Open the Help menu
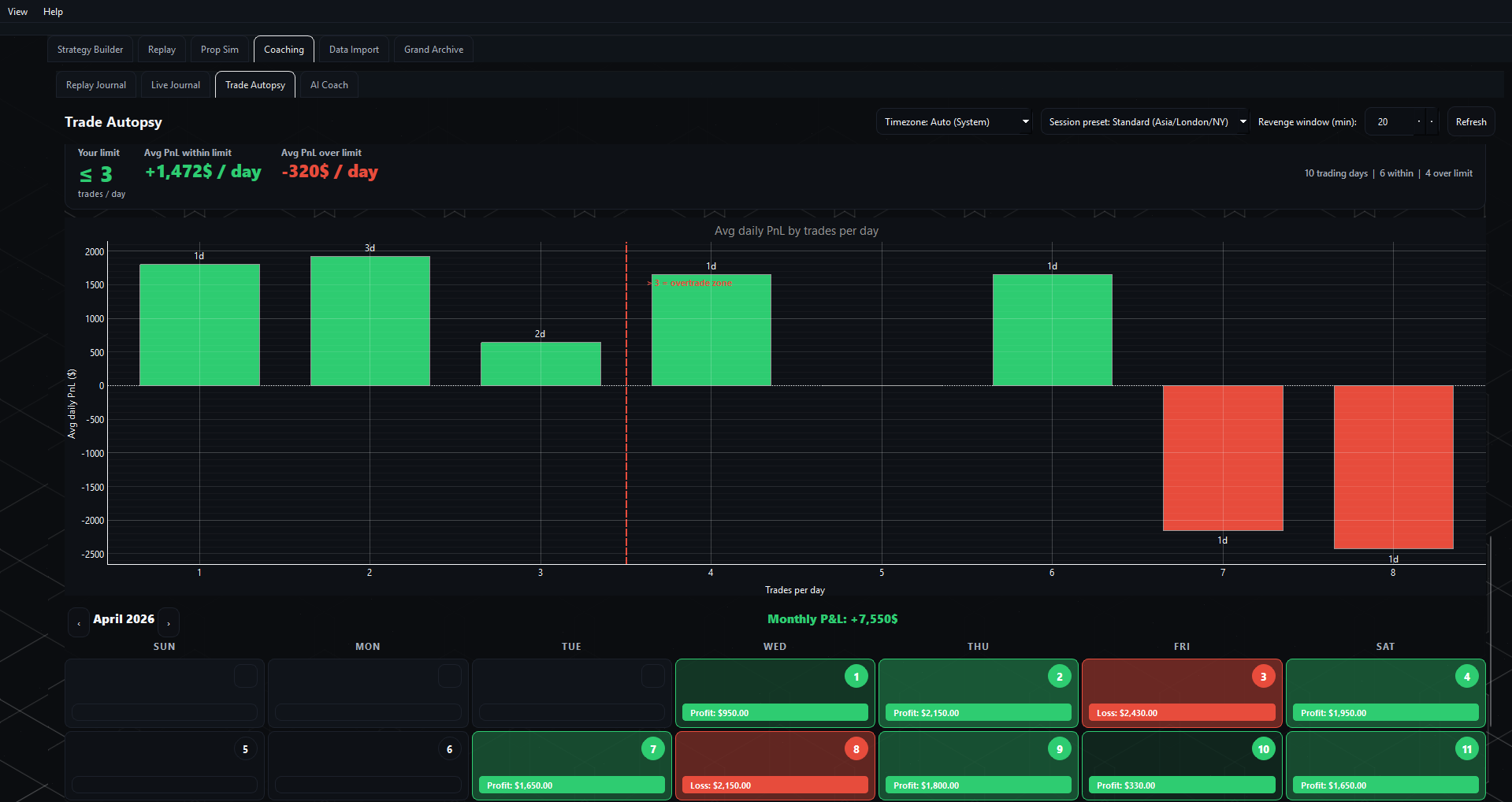Screen dimensions: 1512x802 tap(53, 12)
